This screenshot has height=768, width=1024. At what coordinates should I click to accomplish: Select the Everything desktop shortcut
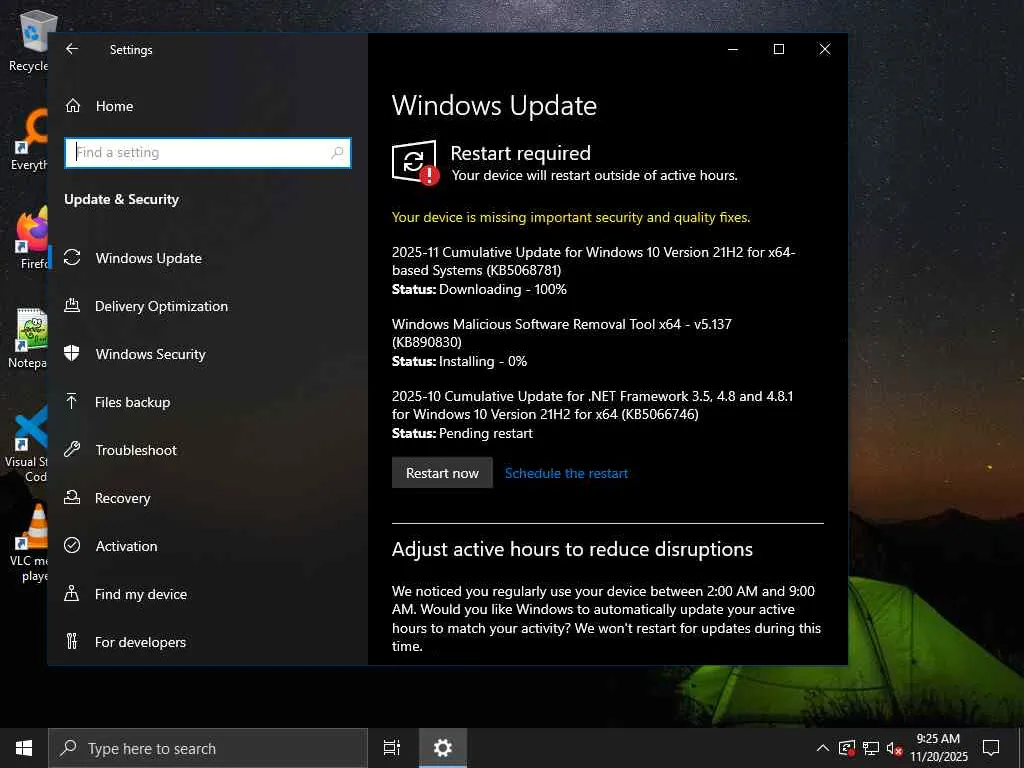pyautogui.click(x=29, y=139)
